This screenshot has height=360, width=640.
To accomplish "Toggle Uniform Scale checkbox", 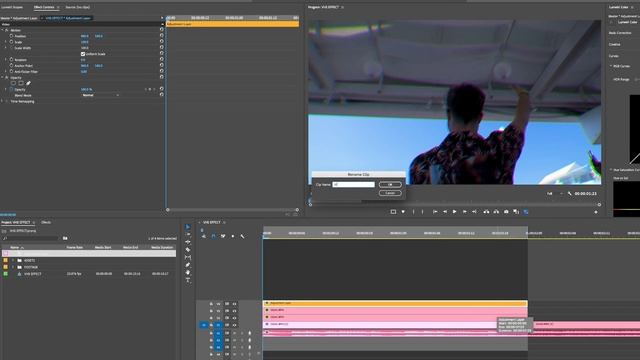I will click(x=83, y=54).
